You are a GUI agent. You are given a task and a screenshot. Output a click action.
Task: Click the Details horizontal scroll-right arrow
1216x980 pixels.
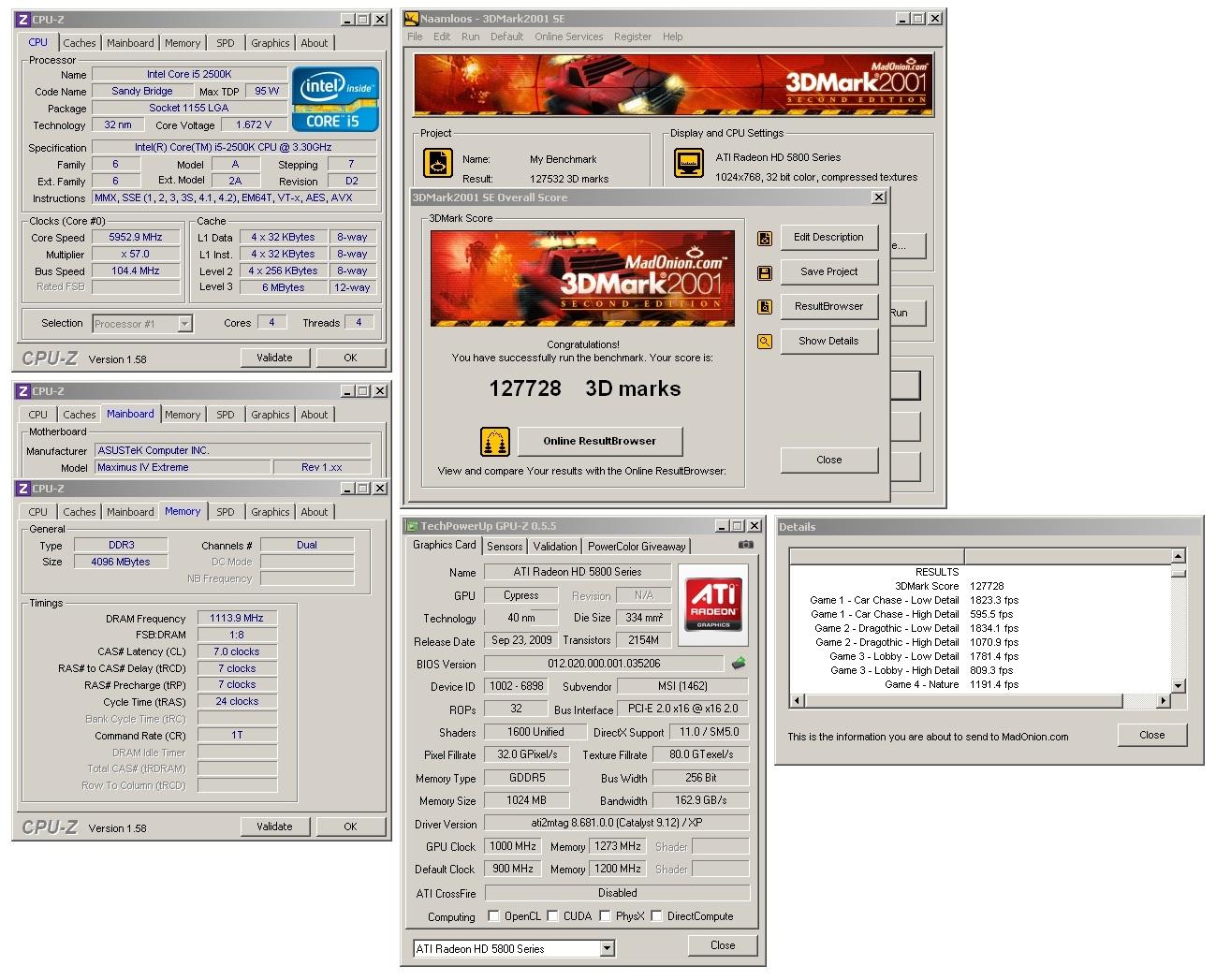point(1164,700)
